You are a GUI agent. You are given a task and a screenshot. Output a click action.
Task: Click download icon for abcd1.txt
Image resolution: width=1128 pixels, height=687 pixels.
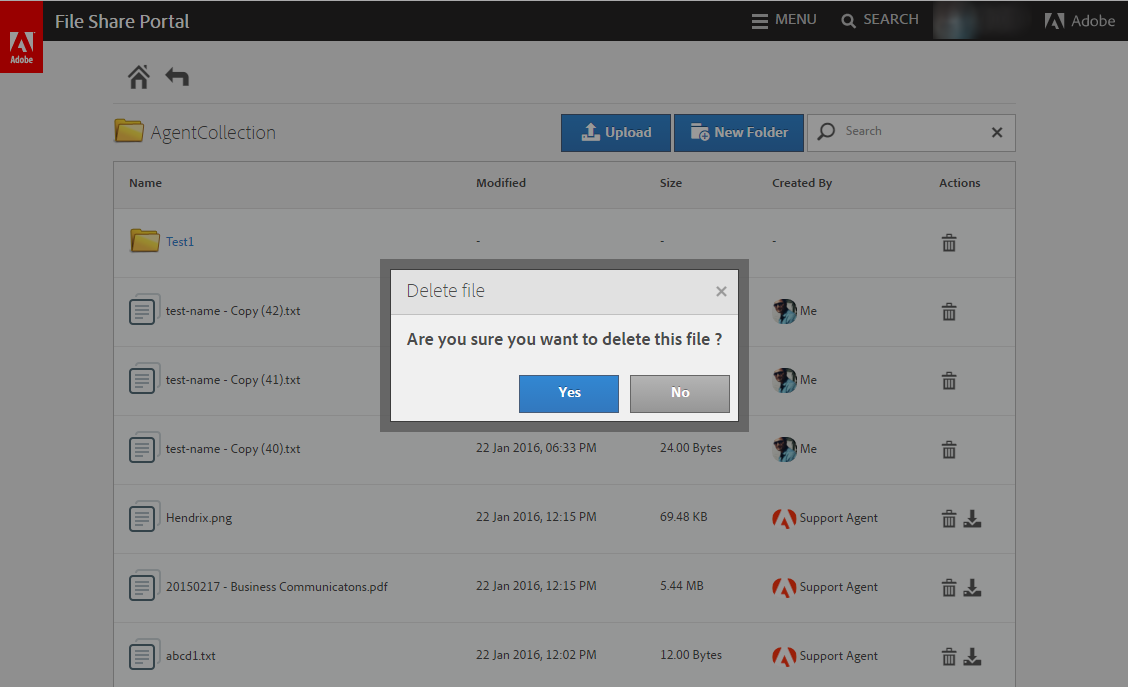[x=972, y=656]
